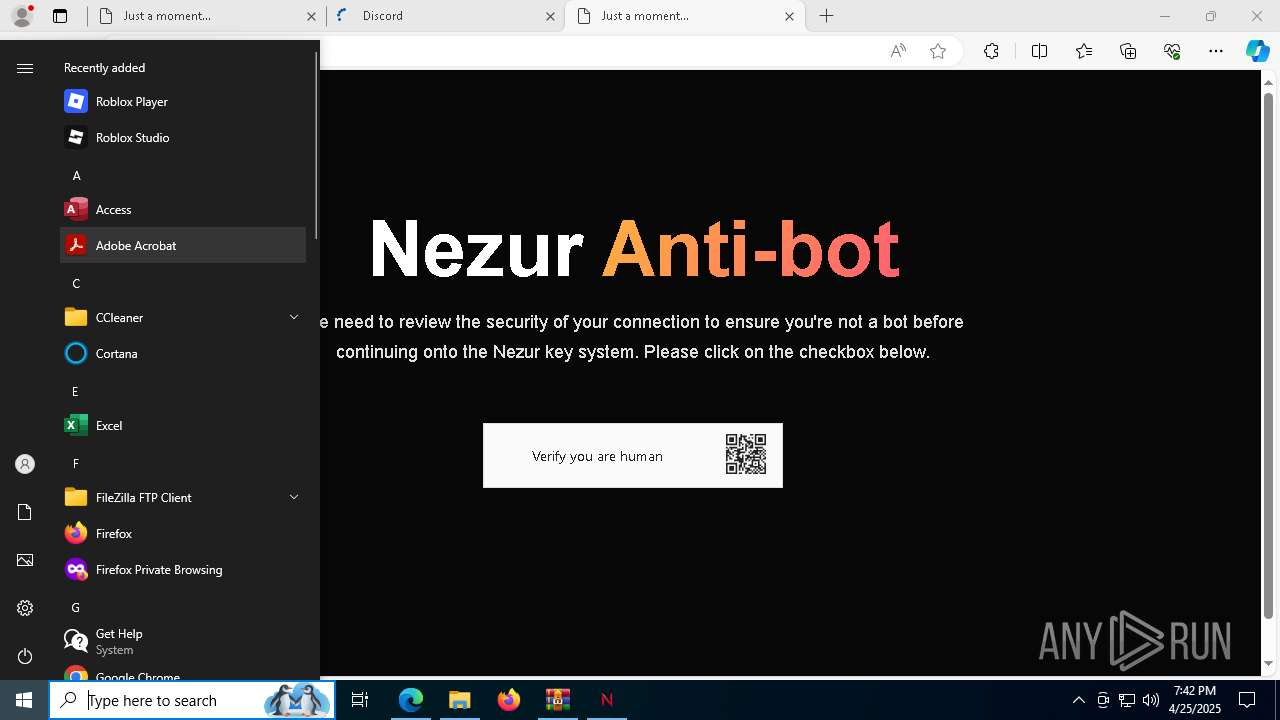Click the Power icon in Start sidebar
Image resolution: width=1280 pixels, height=720 pixels.
pos(25,656)
